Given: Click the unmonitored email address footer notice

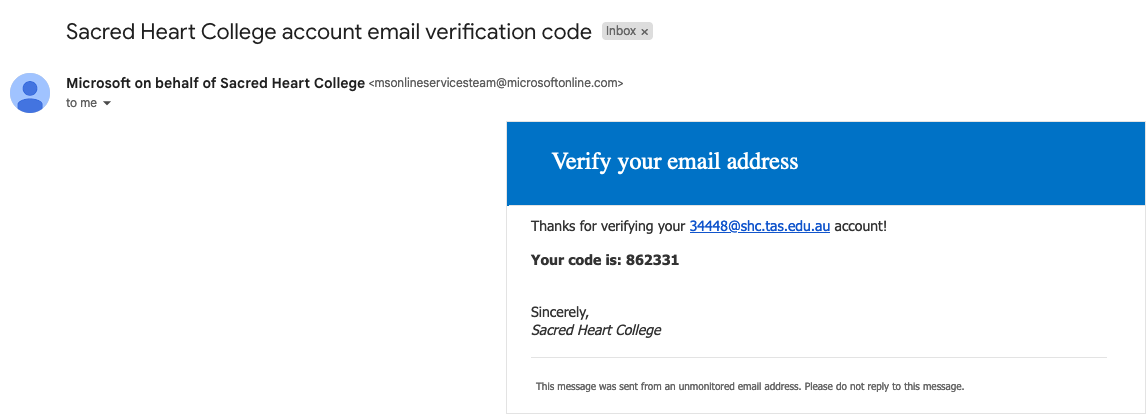Looking at the screenshot, I should pos(750,386).
